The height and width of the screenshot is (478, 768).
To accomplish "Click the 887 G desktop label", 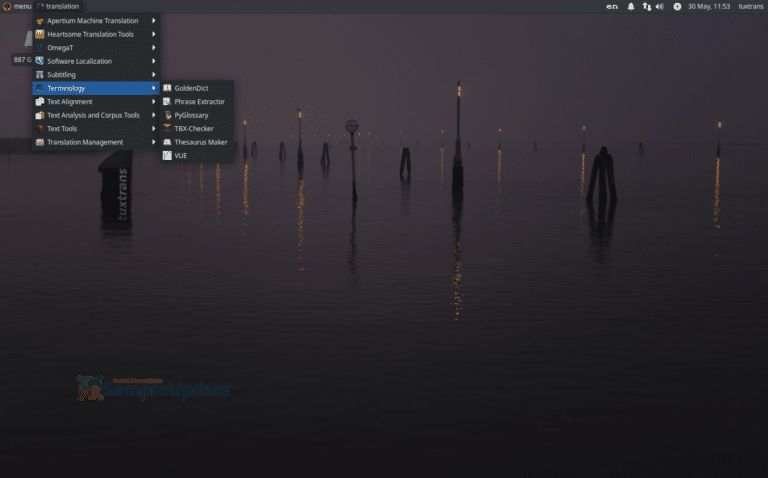I will click(22, 60).
